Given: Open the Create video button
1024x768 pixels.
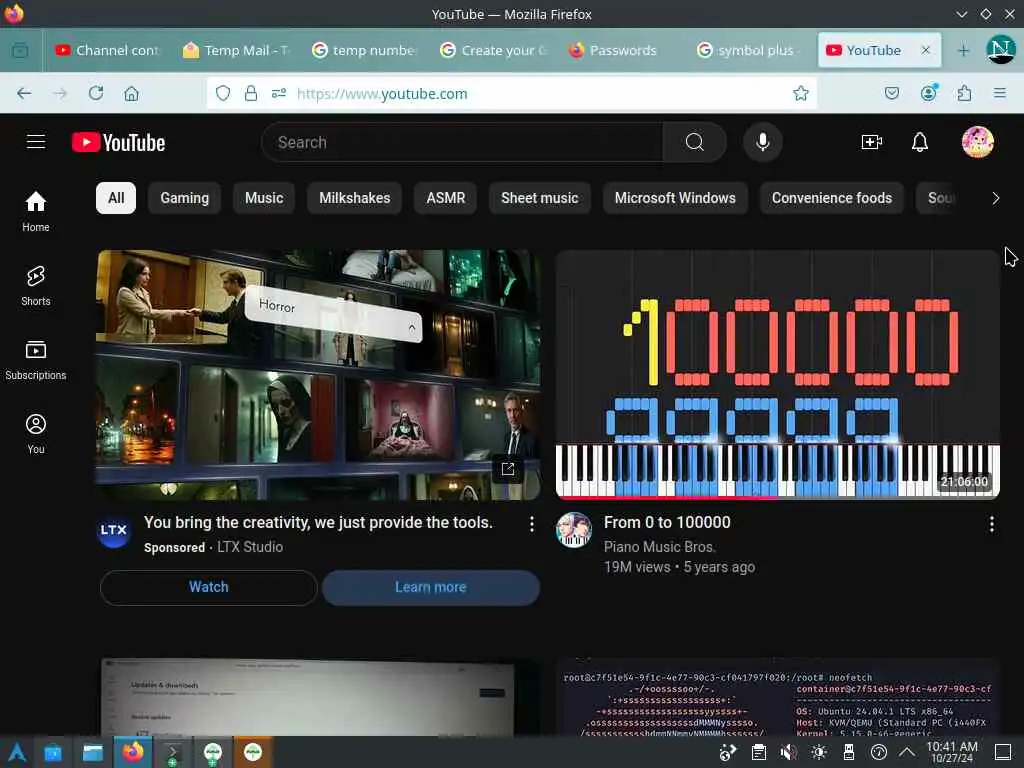Looking at the screenshot, I should [872, 142].
